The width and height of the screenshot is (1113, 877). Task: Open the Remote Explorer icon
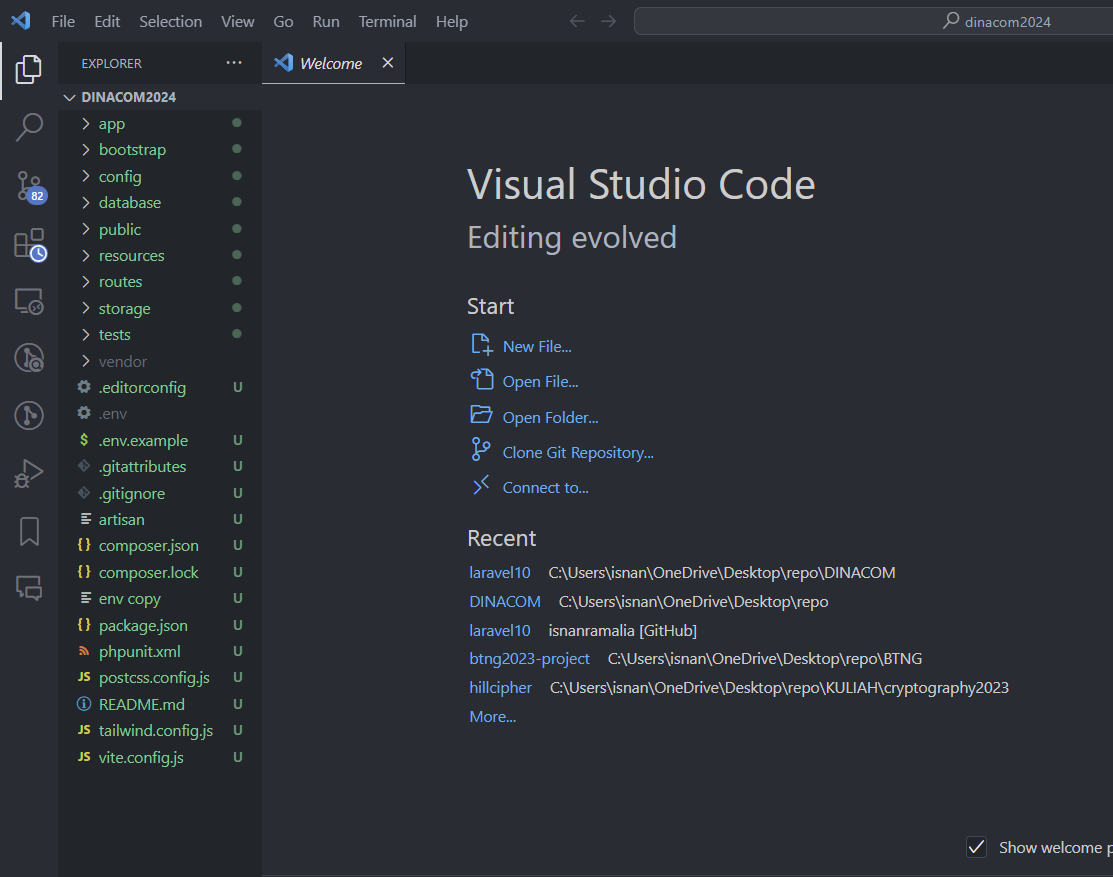pos(29,299)
